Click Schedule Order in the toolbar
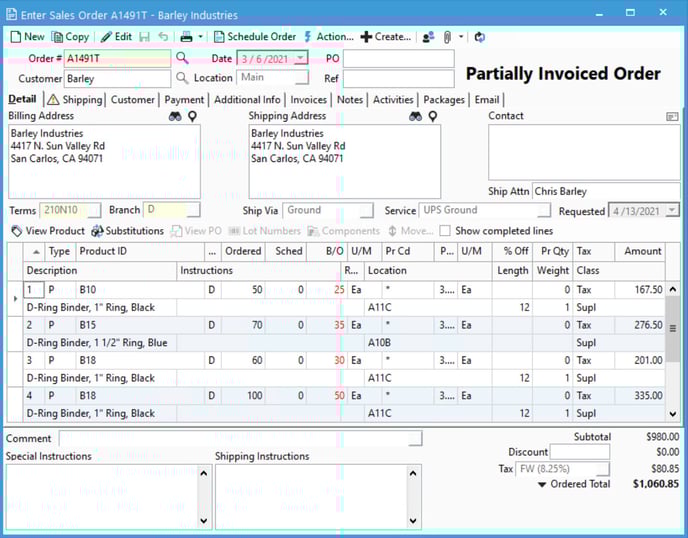 (x=255, y=37)
